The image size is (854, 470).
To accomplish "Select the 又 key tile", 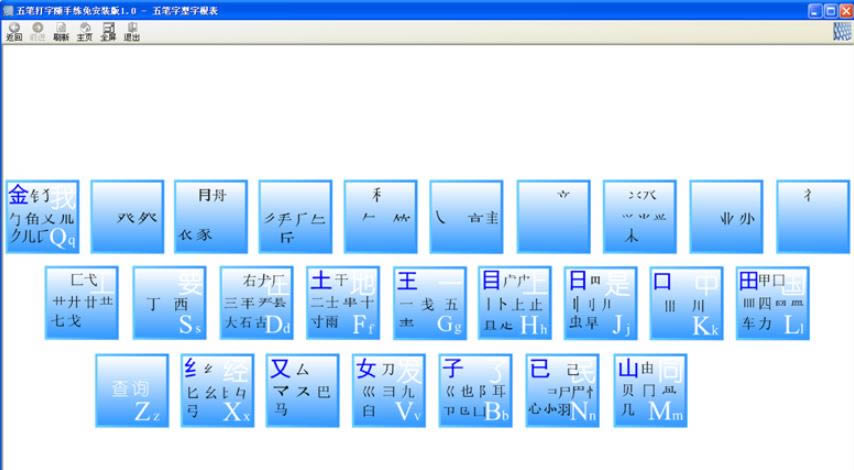I will 303,390.
